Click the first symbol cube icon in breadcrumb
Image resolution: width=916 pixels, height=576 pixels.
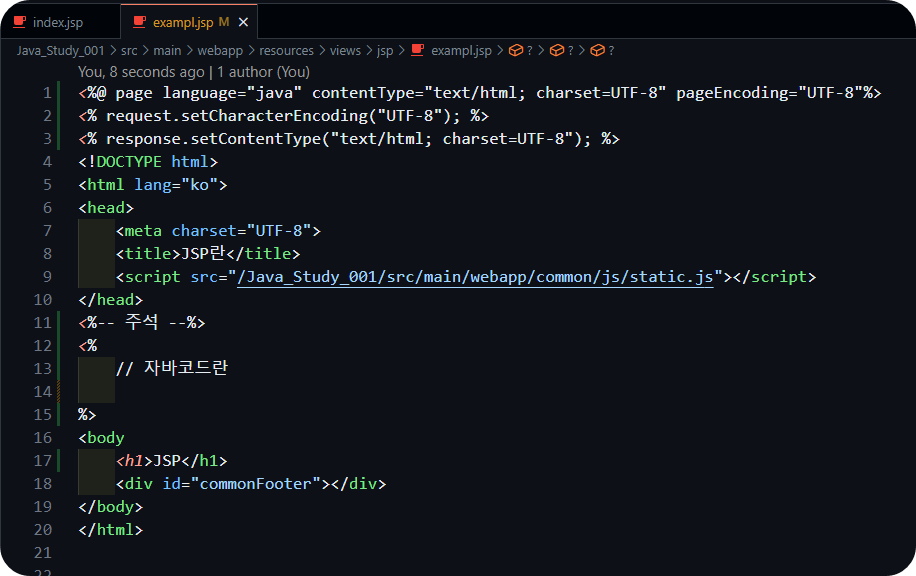[x=516, y=51]
